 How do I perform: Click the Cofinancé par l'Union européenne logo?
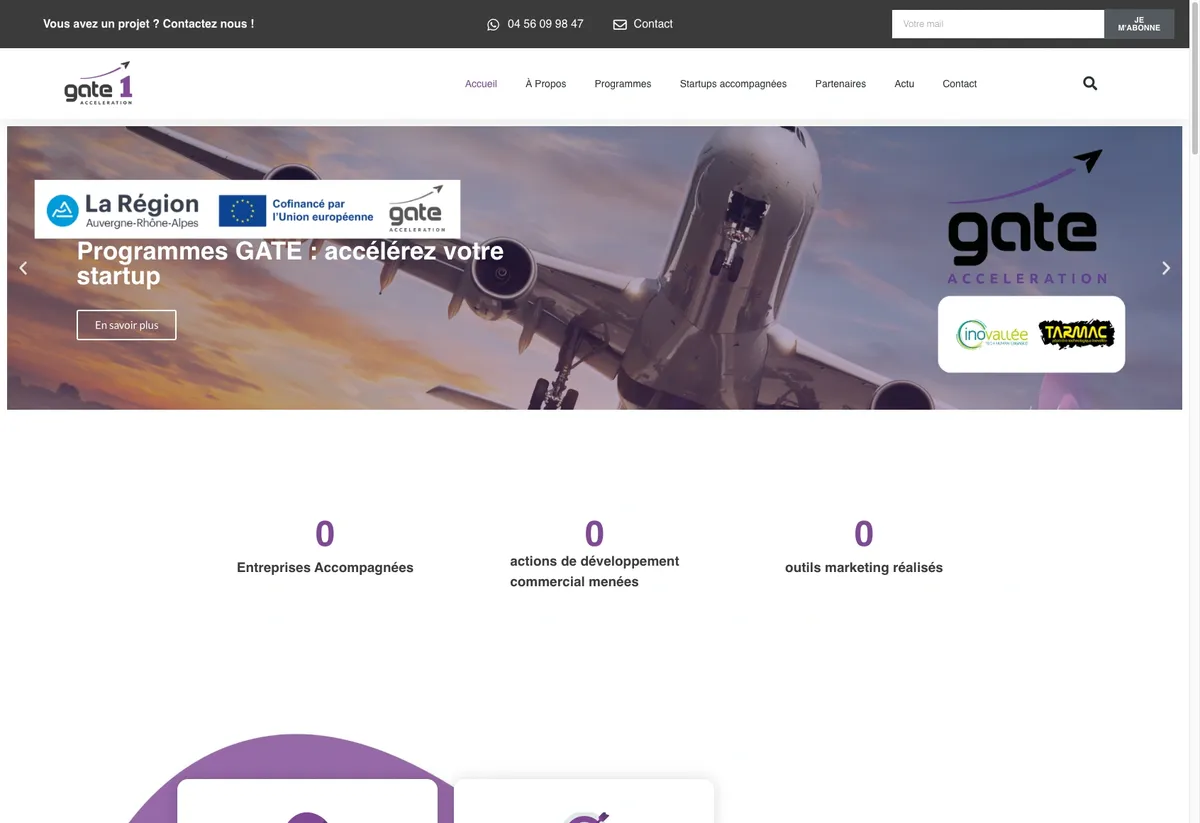(296, 211)
